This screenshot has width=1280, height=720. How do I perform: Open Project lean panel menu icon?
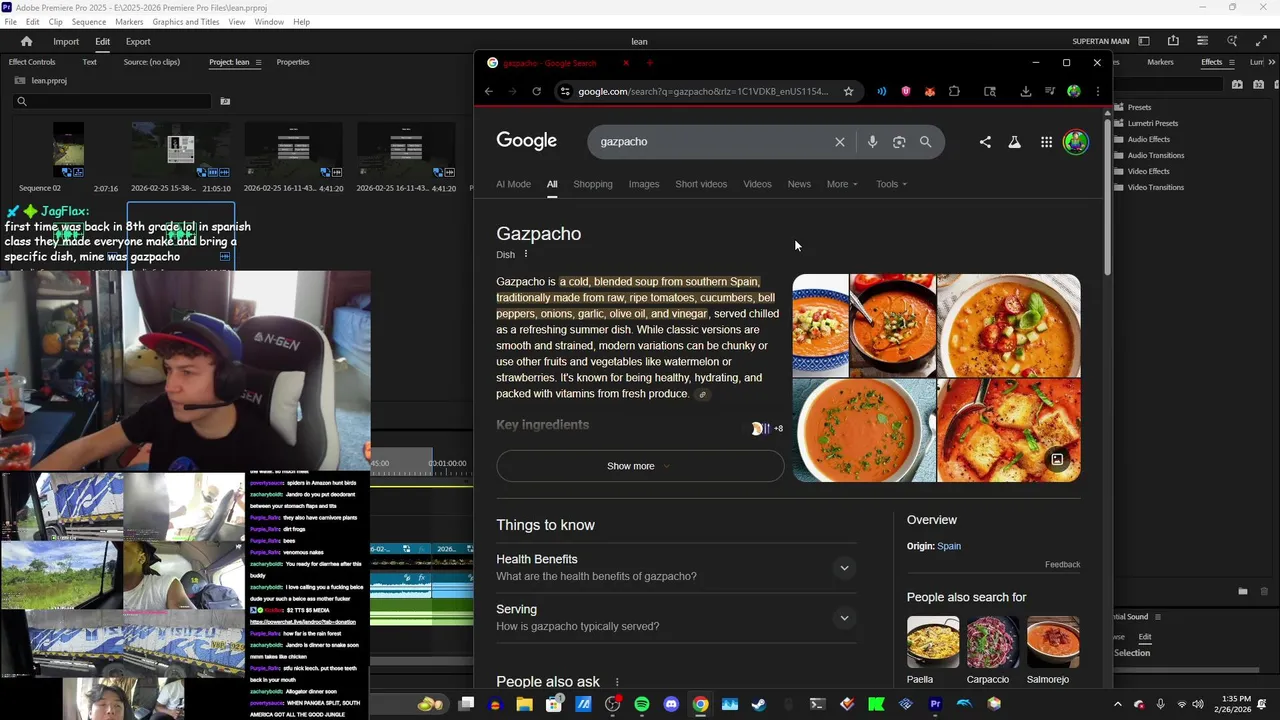point(258,62)
